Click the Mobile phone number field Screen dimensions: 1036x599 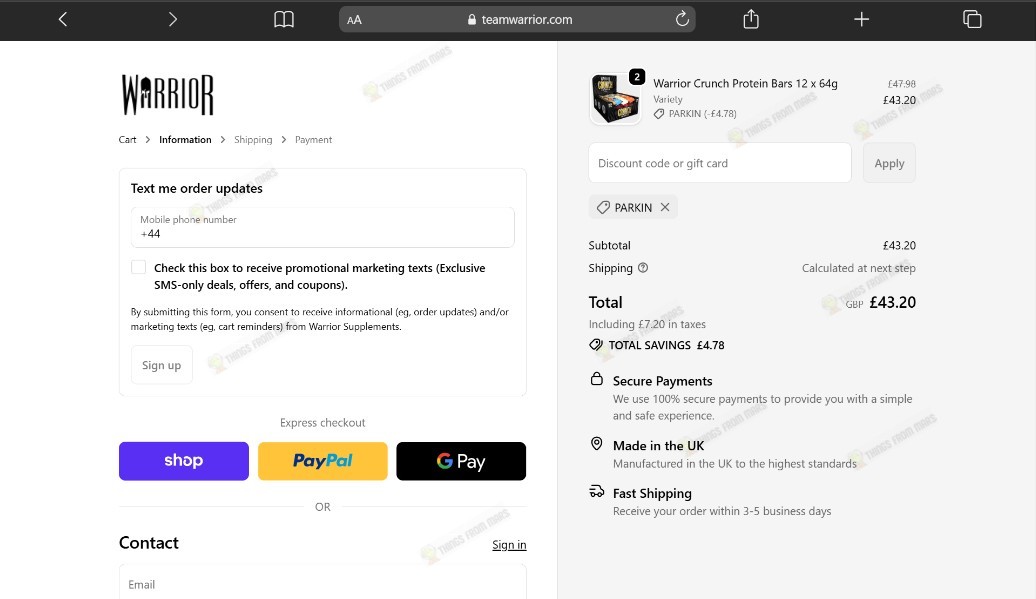[x=322, y=227]
